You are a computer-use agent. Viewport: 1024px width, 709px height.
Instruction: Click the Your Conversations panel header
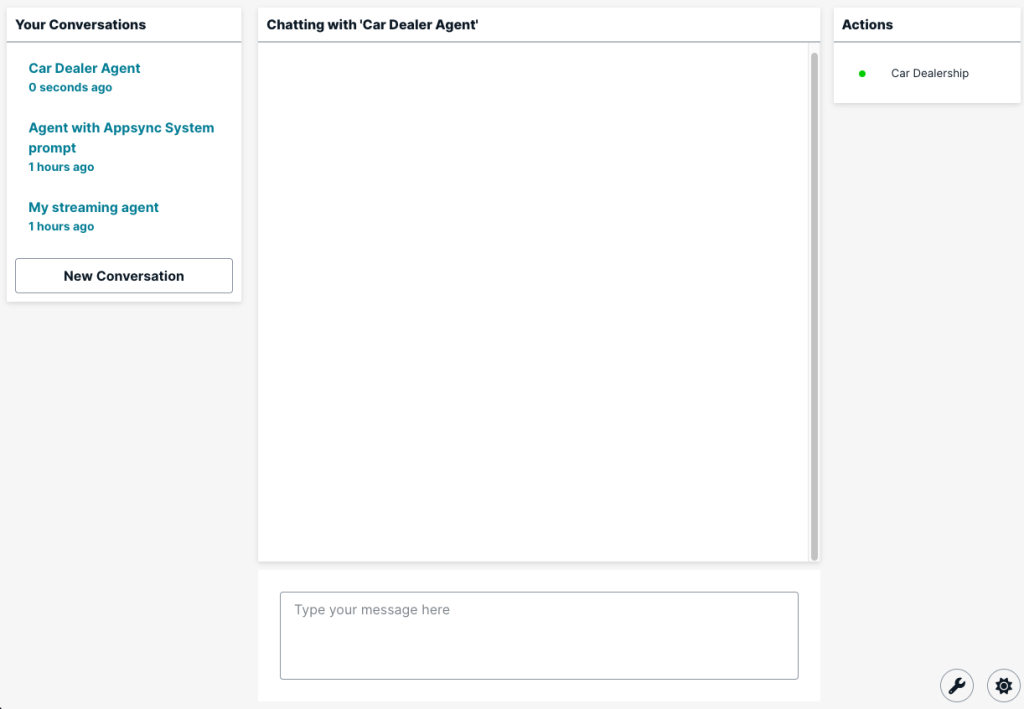click(x=81, y=24)
